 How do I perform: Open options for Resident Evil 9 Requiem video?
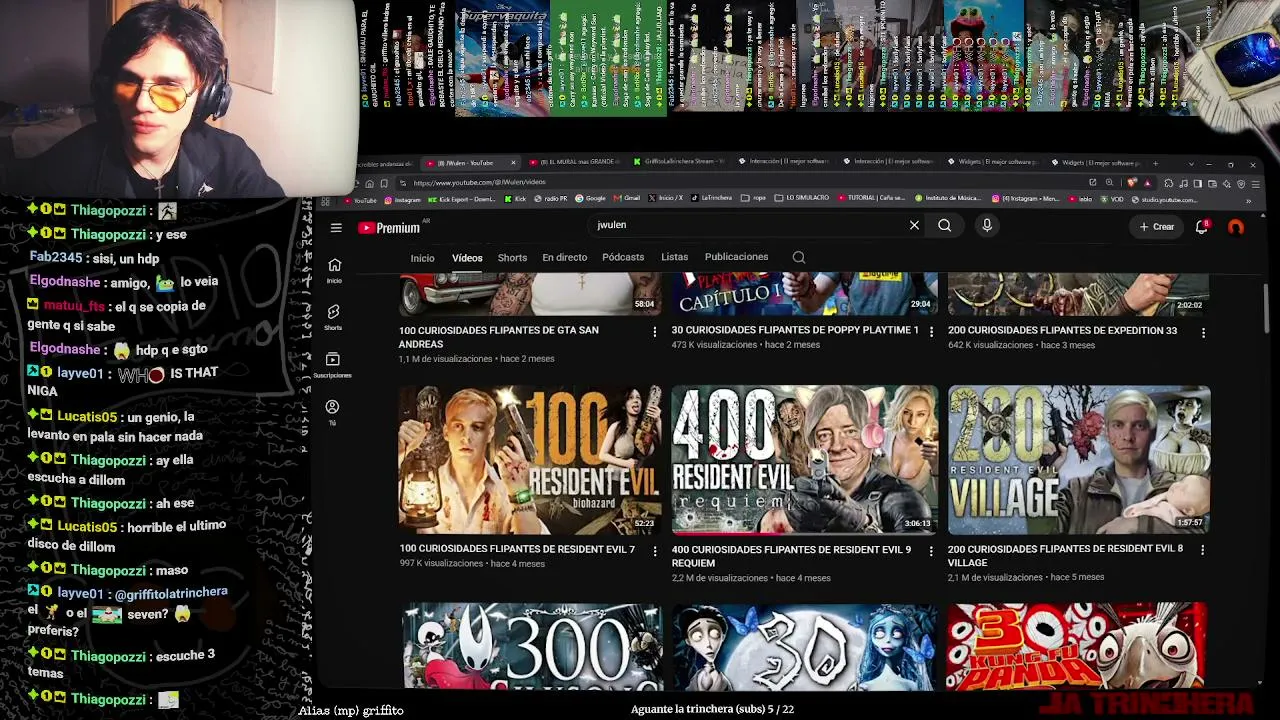931,550
